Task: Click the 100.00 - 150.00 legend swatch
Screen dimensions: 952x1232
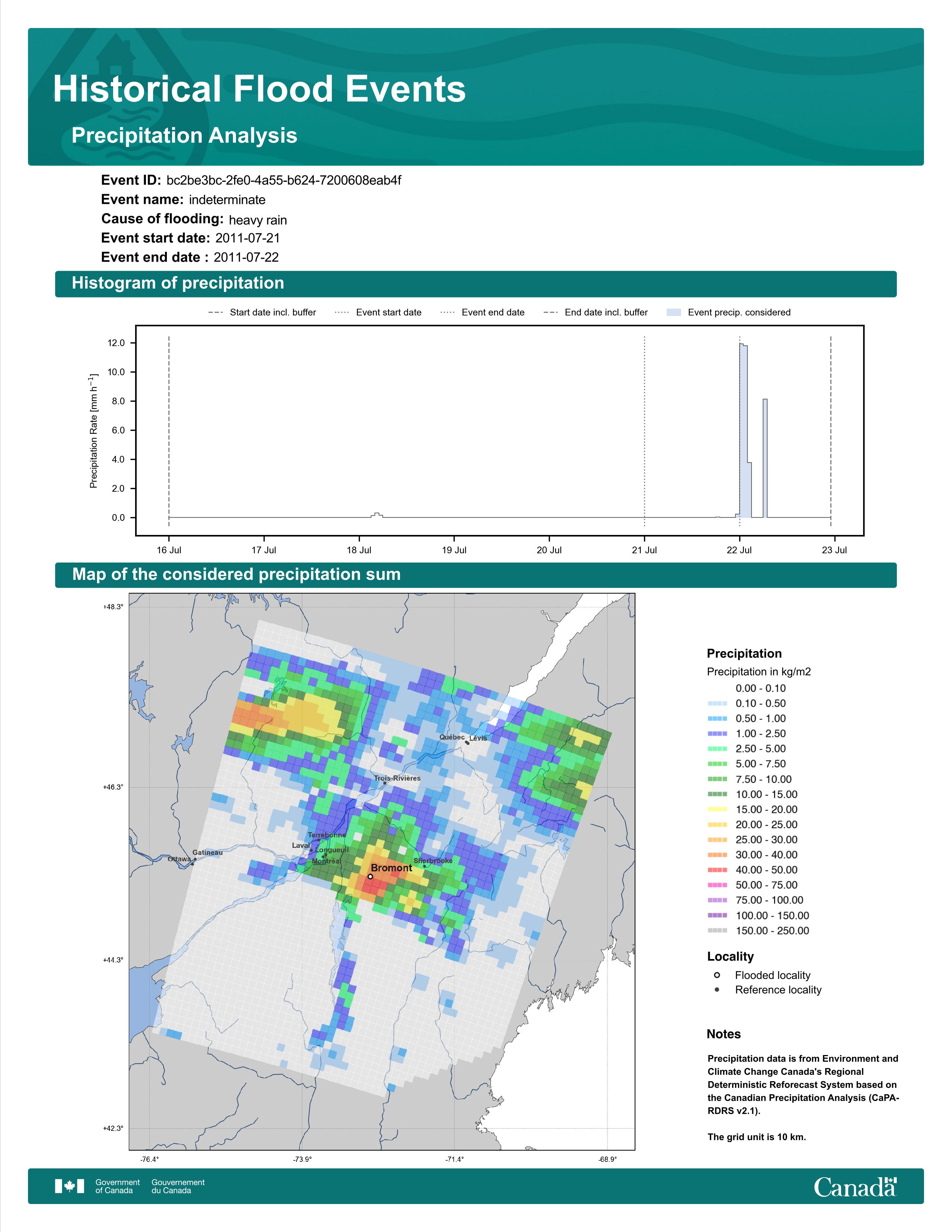Action: click(x=717, y=915)
